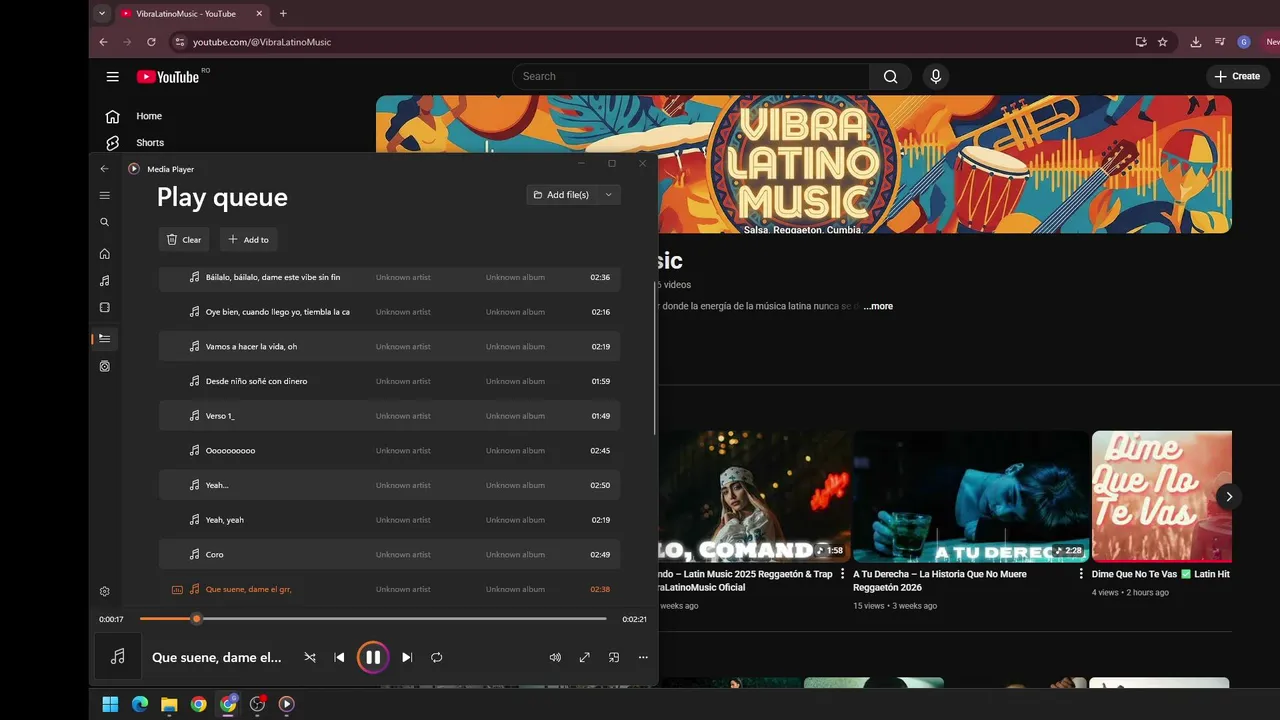1280x720 pixels.
Task: Start YouTube voice search with microphone
Action: (936, 76)
